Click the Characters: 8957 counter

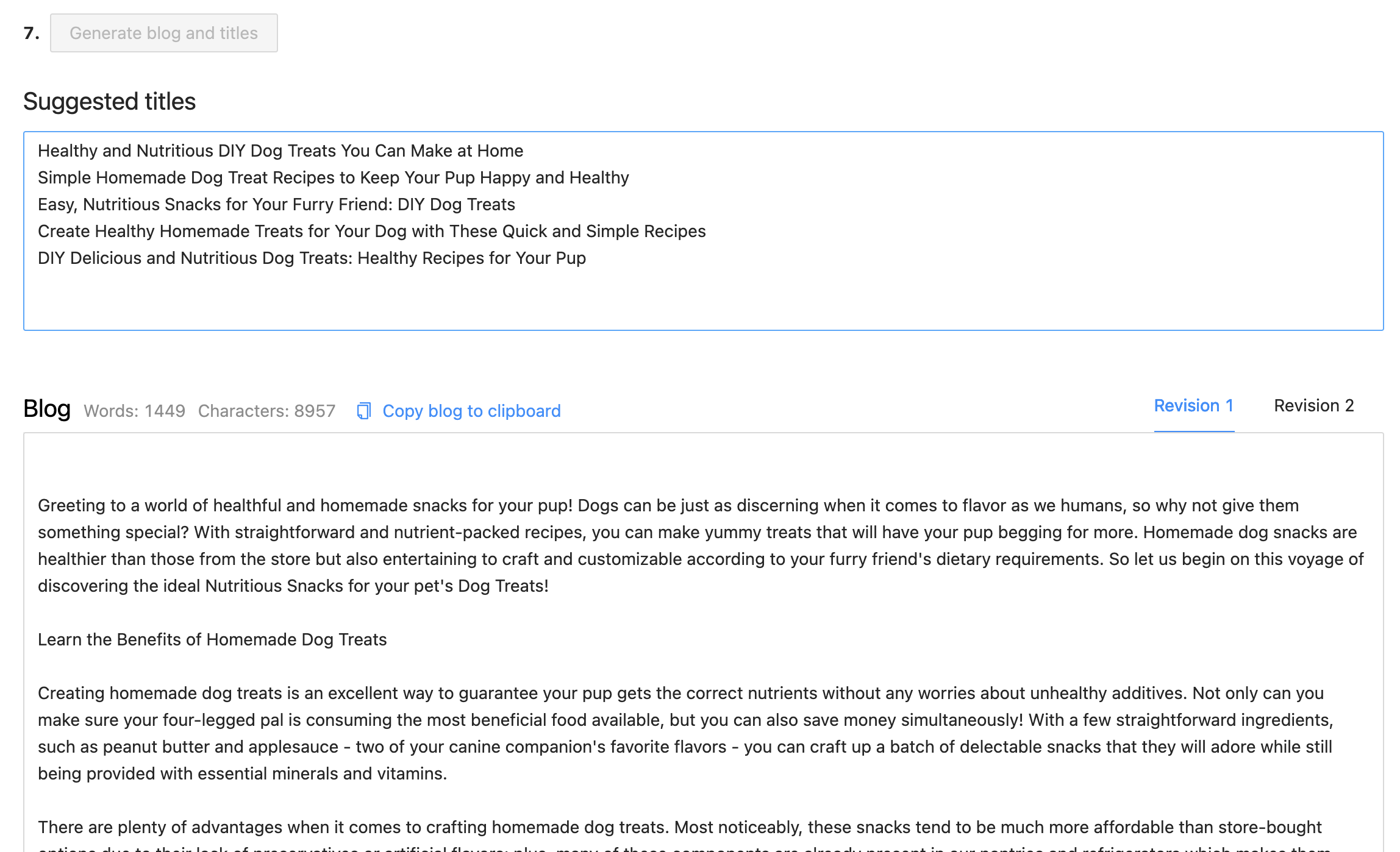(266, 411)
